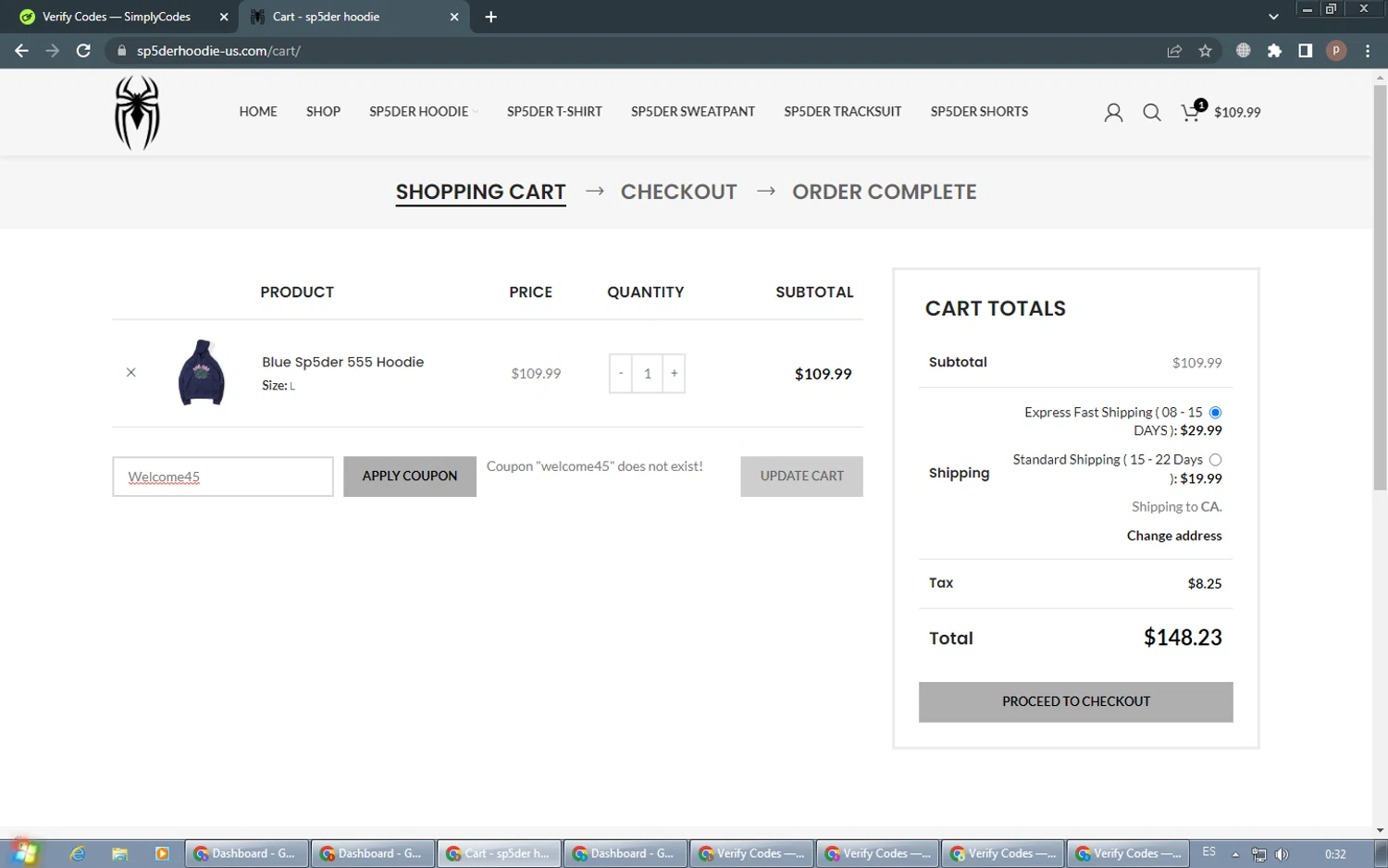Click the Change address link
This screenshot has width=1388, height=868.
point(1173,535)
